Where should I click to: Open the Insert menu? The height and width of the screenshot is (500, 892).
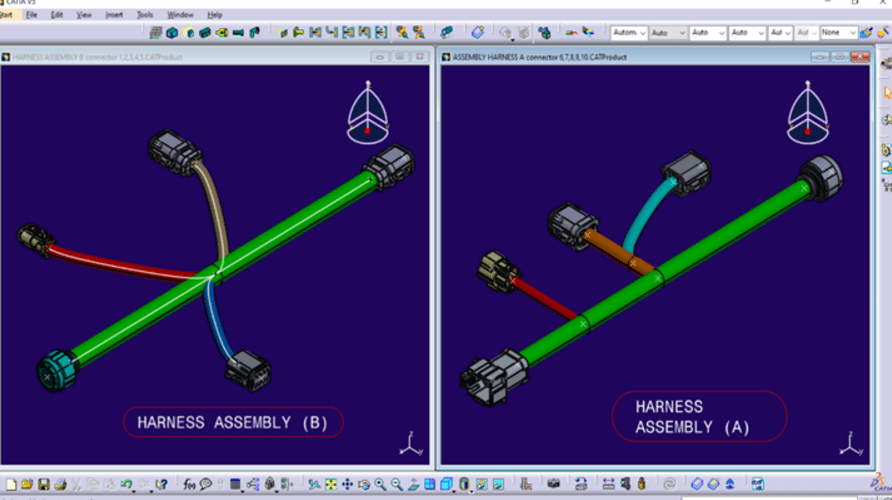coord(114,15)
